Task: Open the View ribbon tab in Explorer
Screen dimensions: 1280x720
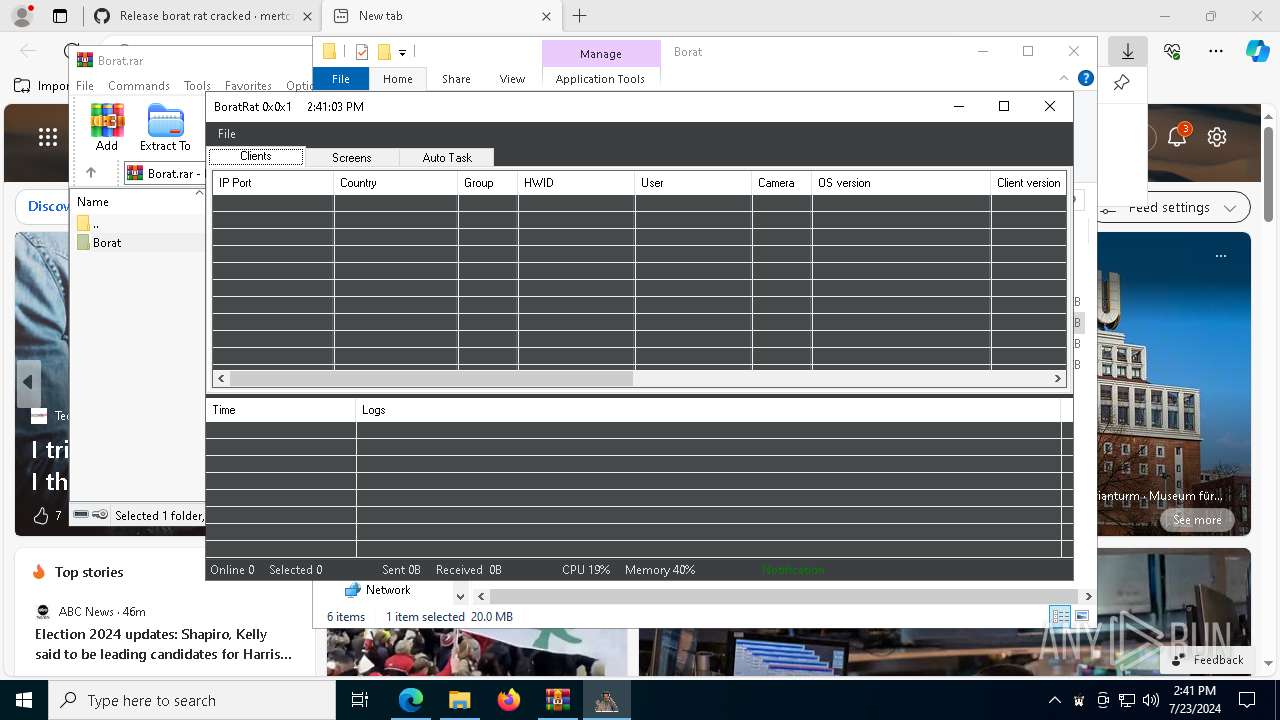Action: click(512, 79)
